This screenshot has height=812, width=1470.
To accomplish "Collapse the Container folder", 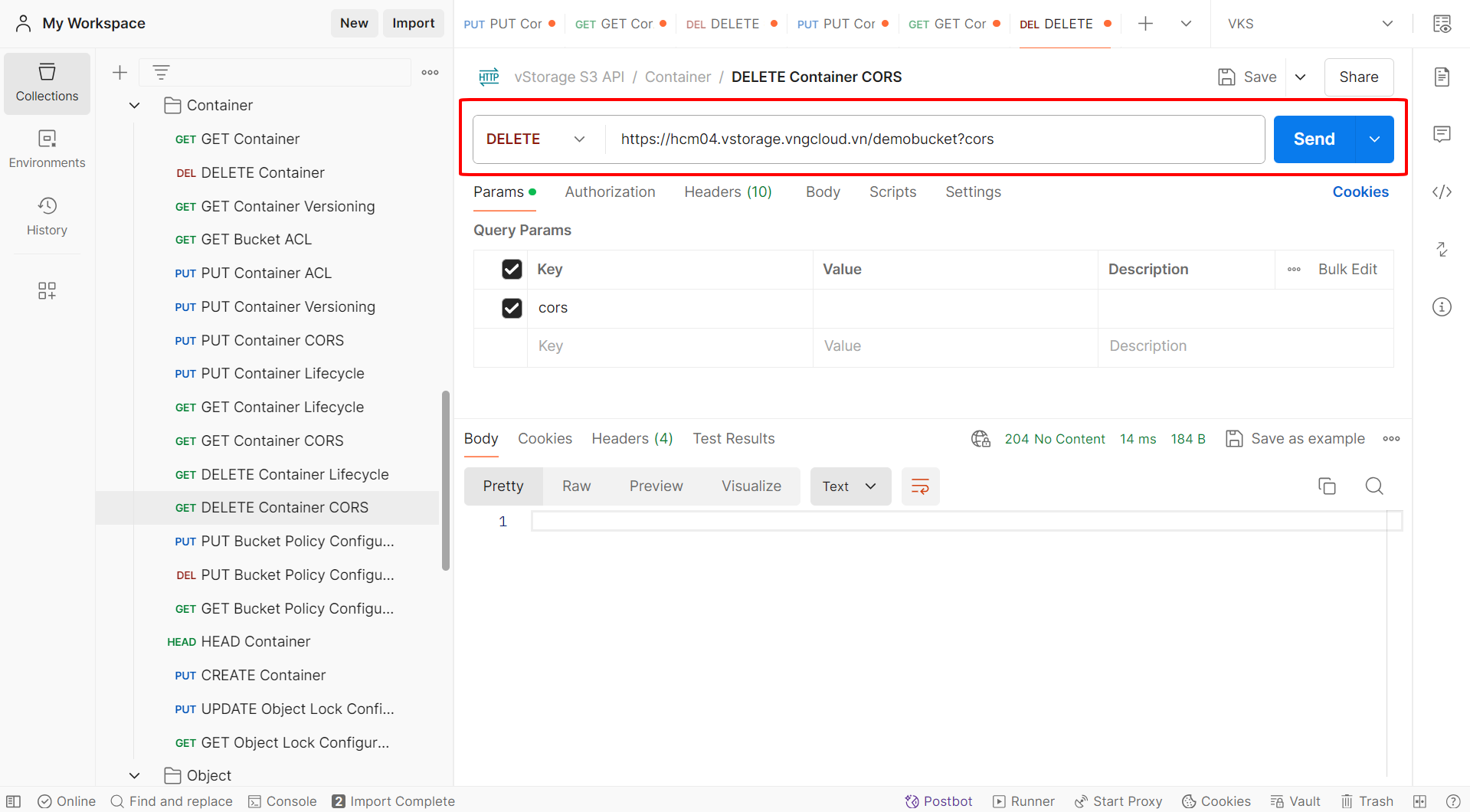I will coord(135,106).
